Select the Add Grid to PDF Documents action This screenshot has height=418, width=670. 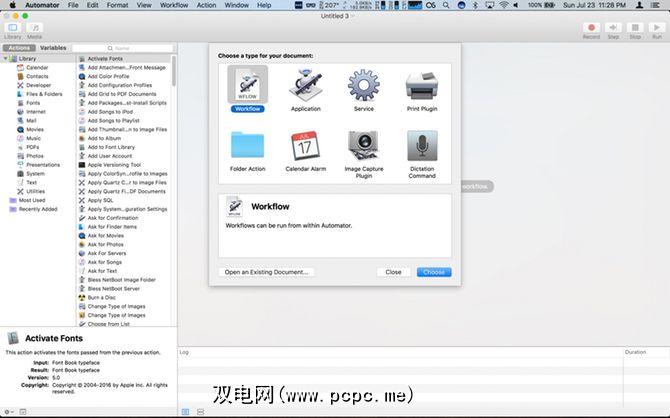[x=124, y=94]
